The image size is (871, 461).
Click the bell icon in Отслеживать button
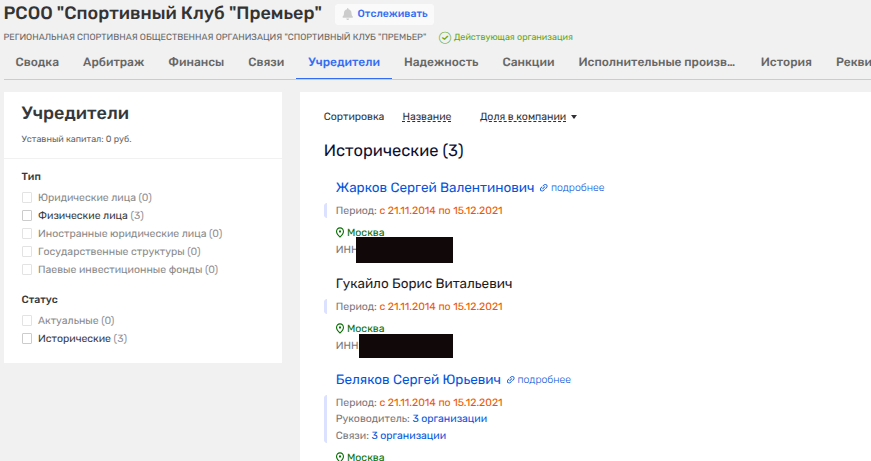tap(348, 14)
